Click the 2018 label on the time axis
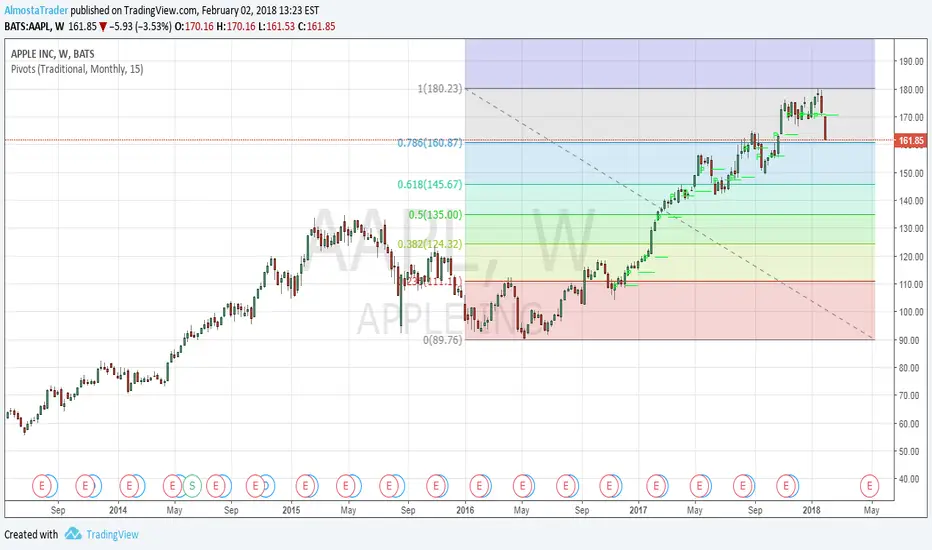The height and width of the screenshot is (550, 932). [x=811, y=510]
